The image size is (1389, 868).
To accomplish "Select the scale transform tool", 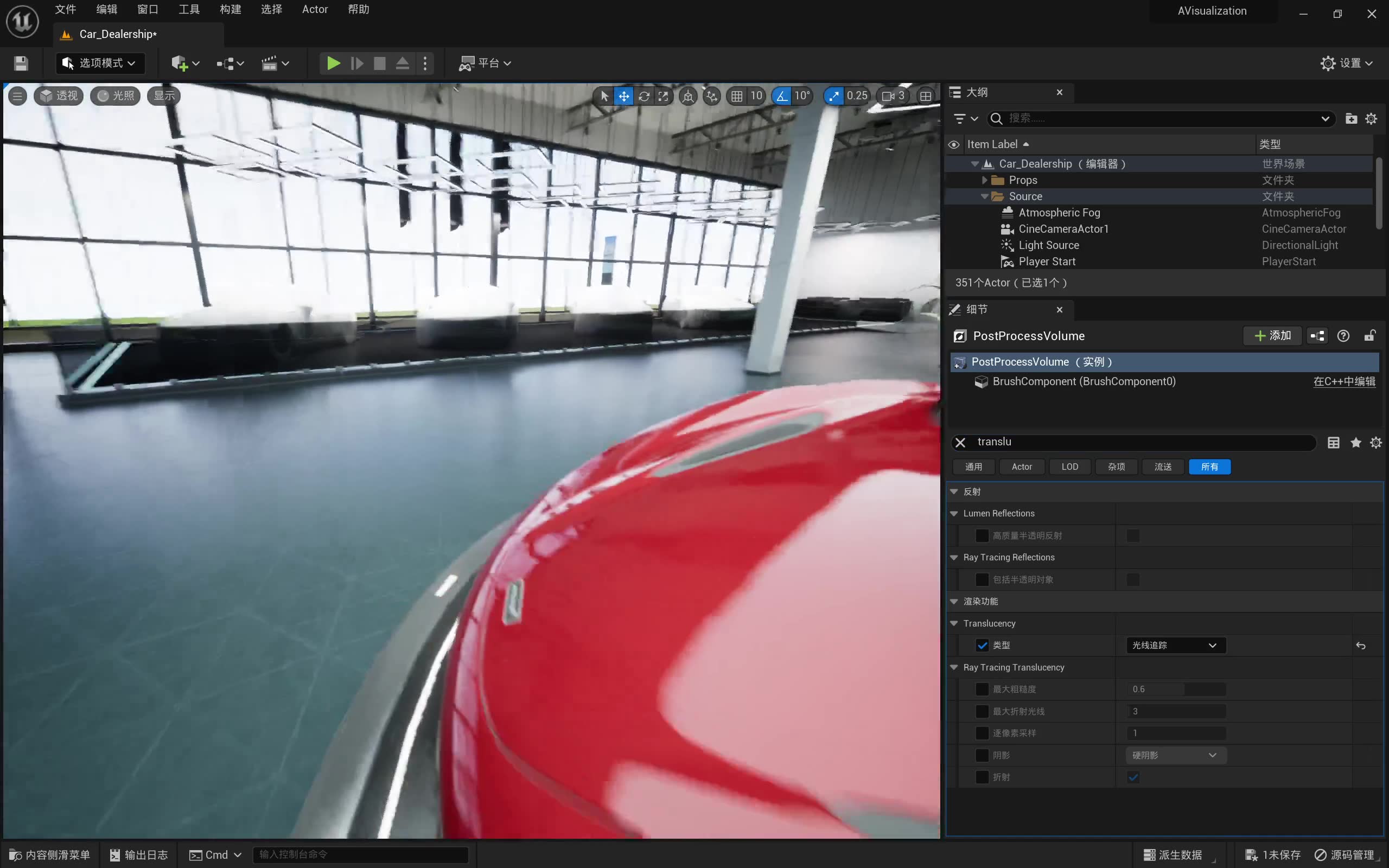I will (x=664, y=96).
